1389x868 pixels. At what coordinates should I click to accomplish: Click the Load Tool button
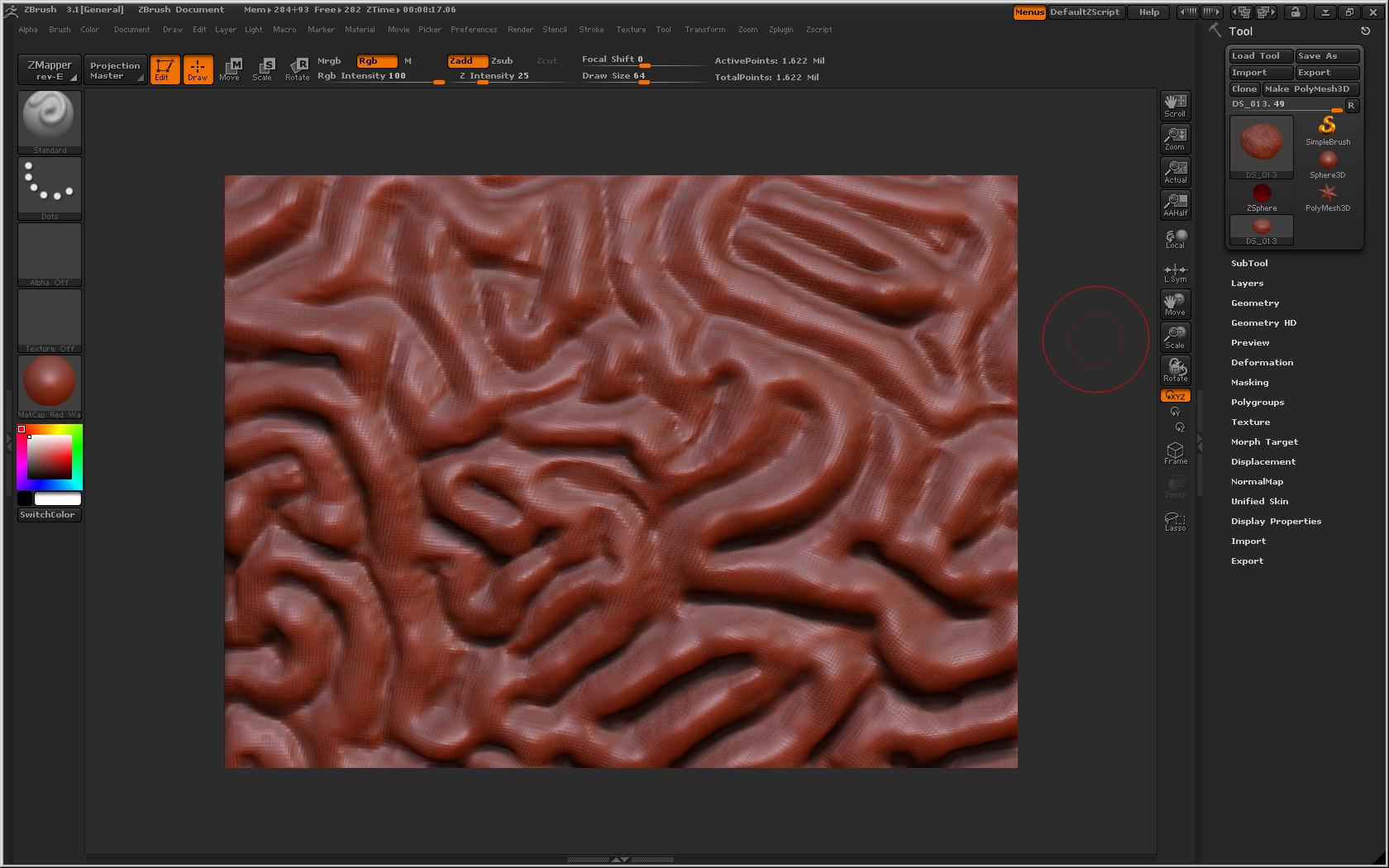coord(1258,55)
